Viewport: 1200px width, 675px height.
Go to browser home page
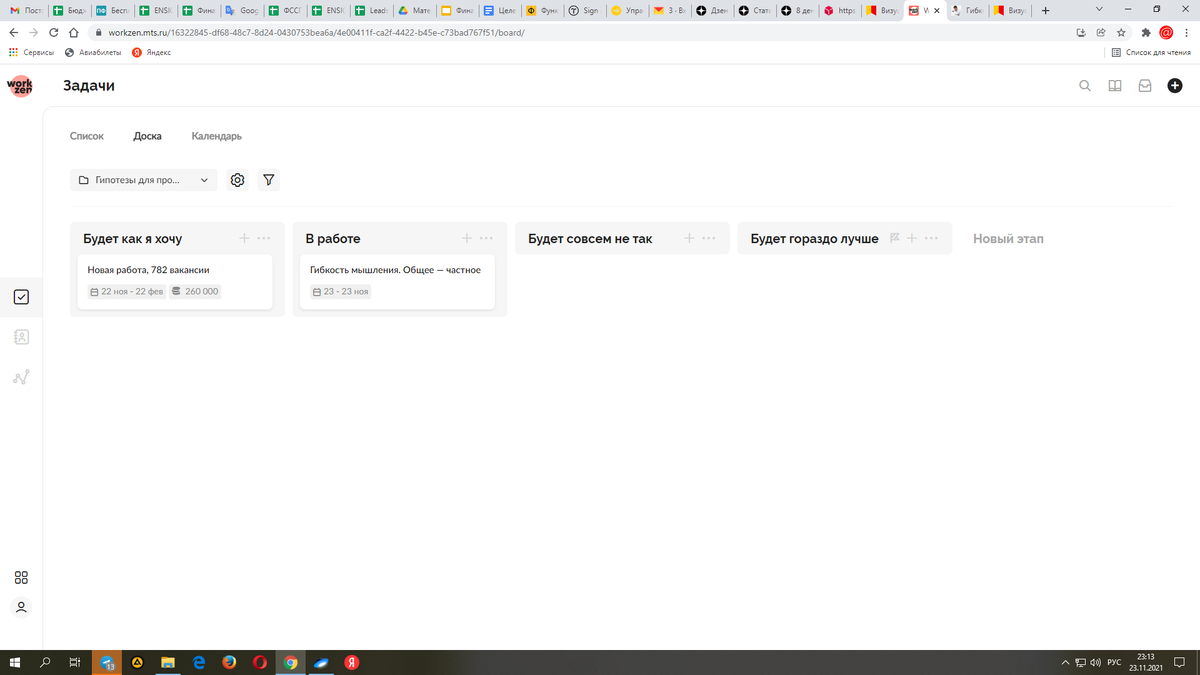(74, 32)
